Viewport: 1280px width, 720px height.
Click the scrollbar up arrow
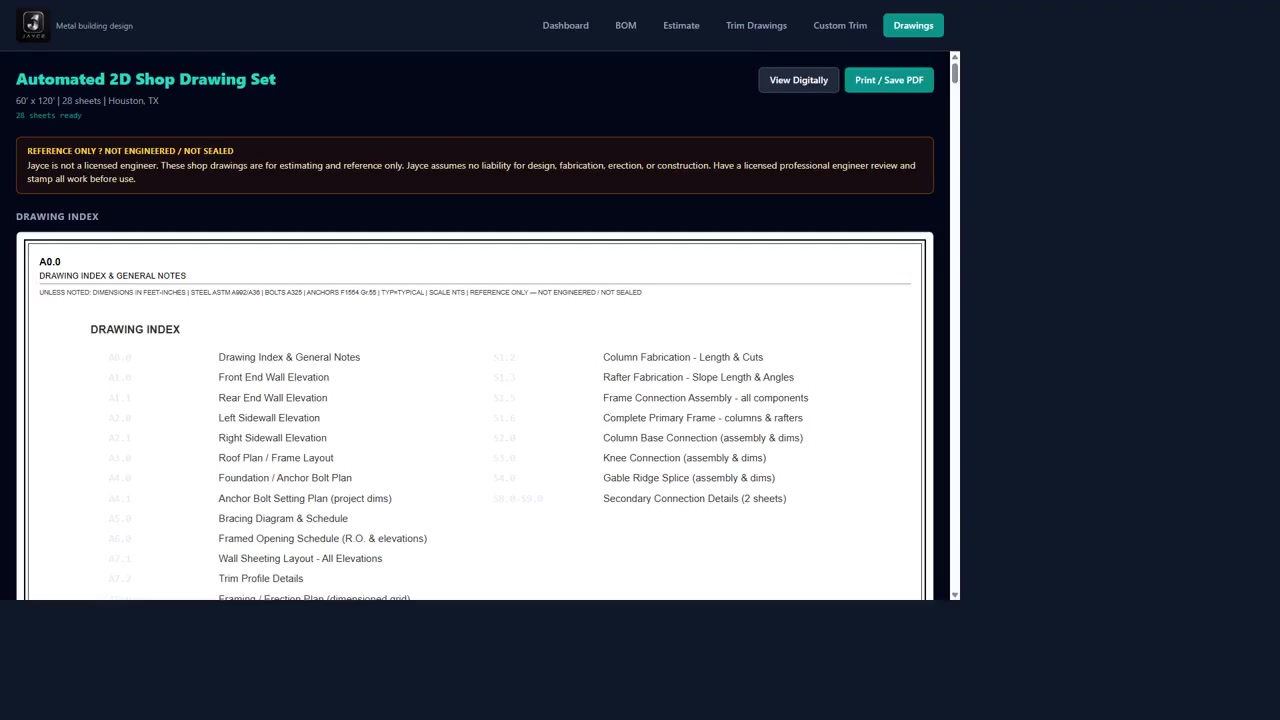click(955, 57)
